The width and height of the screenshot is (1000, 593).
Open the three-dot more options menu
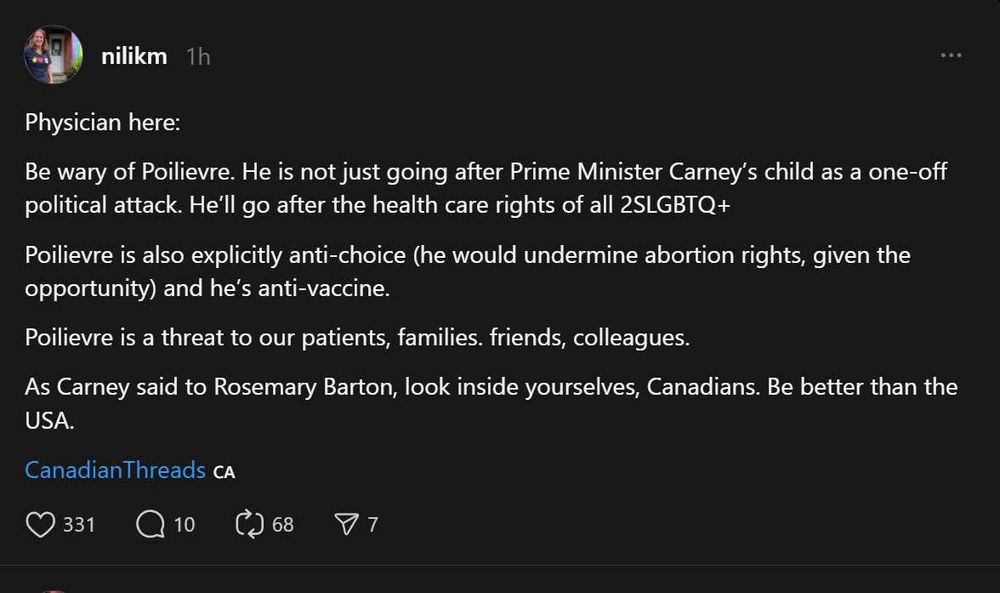click(x=951, y=55)
